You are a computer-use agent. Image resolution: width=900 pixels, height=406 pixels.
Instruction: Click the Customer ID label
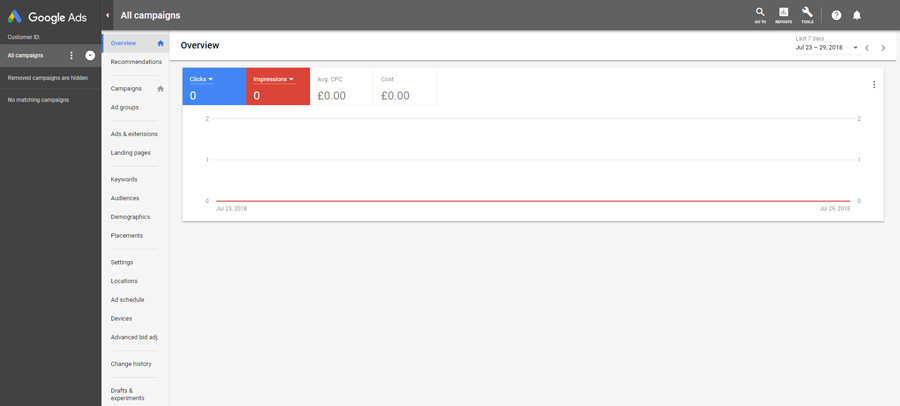24,37
